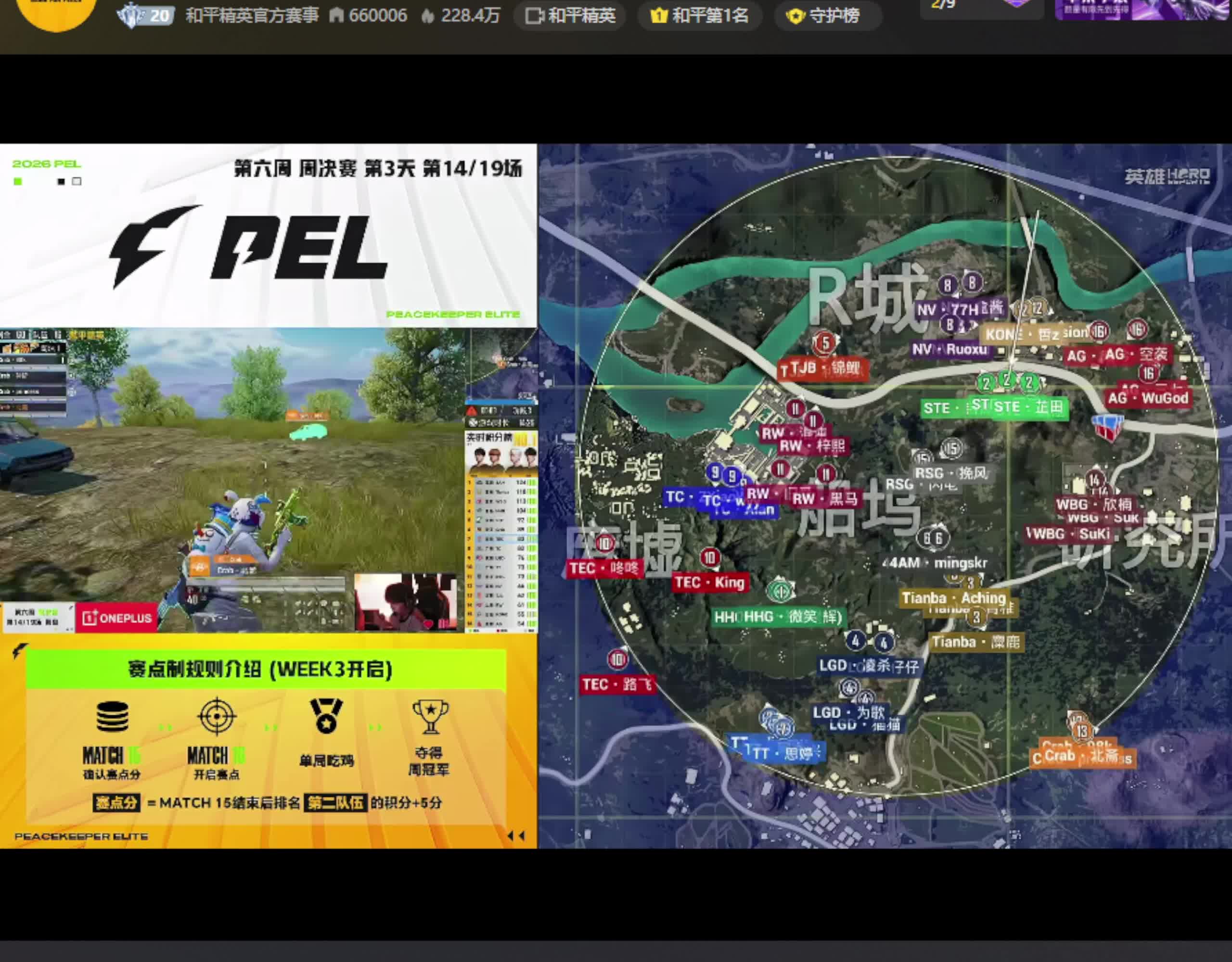Click the purple promotional banner
1232x962 pixels.
point(1143,9)
